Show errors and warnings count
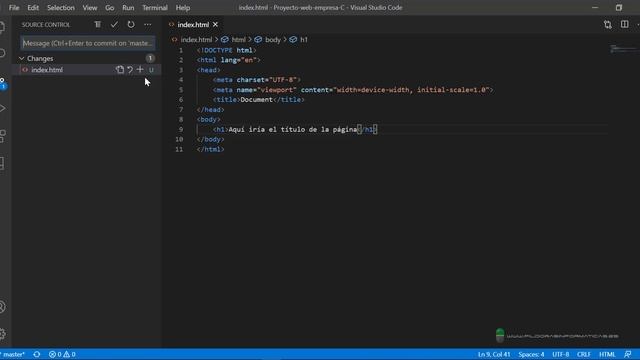Image resolution: width=640 pixels, height=360 pixels. point(62,354)
